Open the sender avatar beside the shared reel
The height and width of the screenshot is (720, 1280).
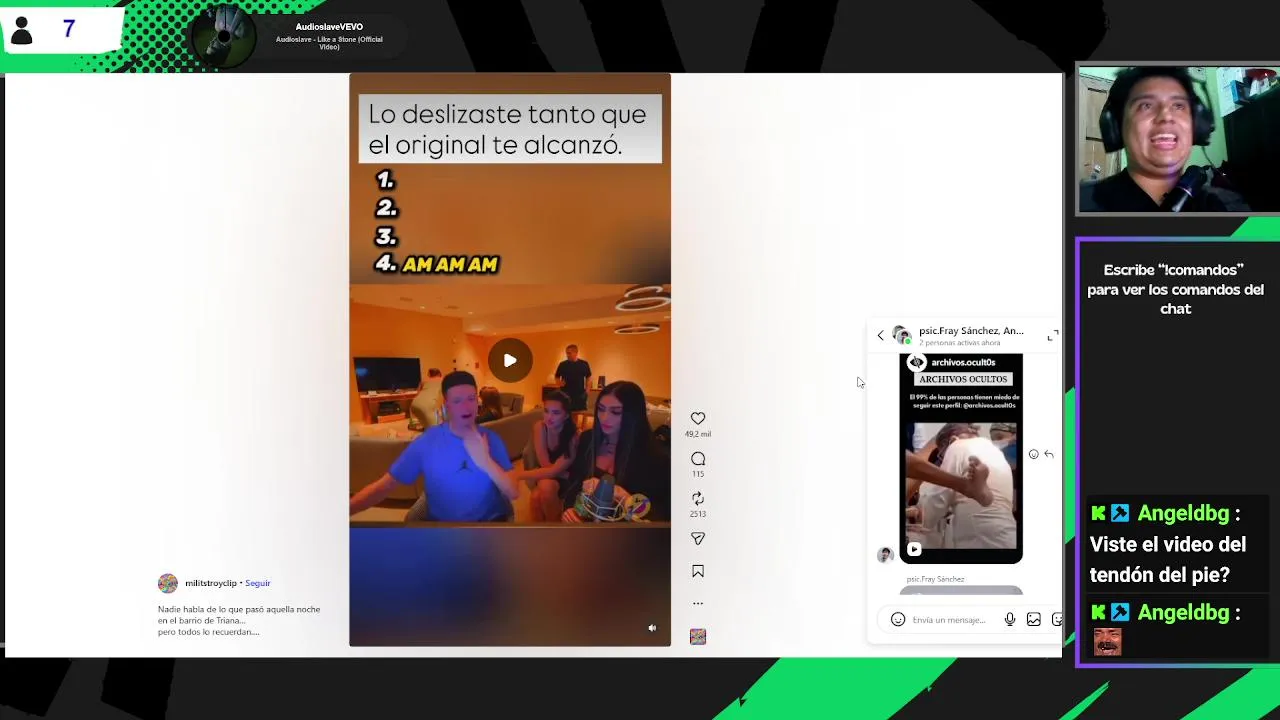(x=885, y=555)
